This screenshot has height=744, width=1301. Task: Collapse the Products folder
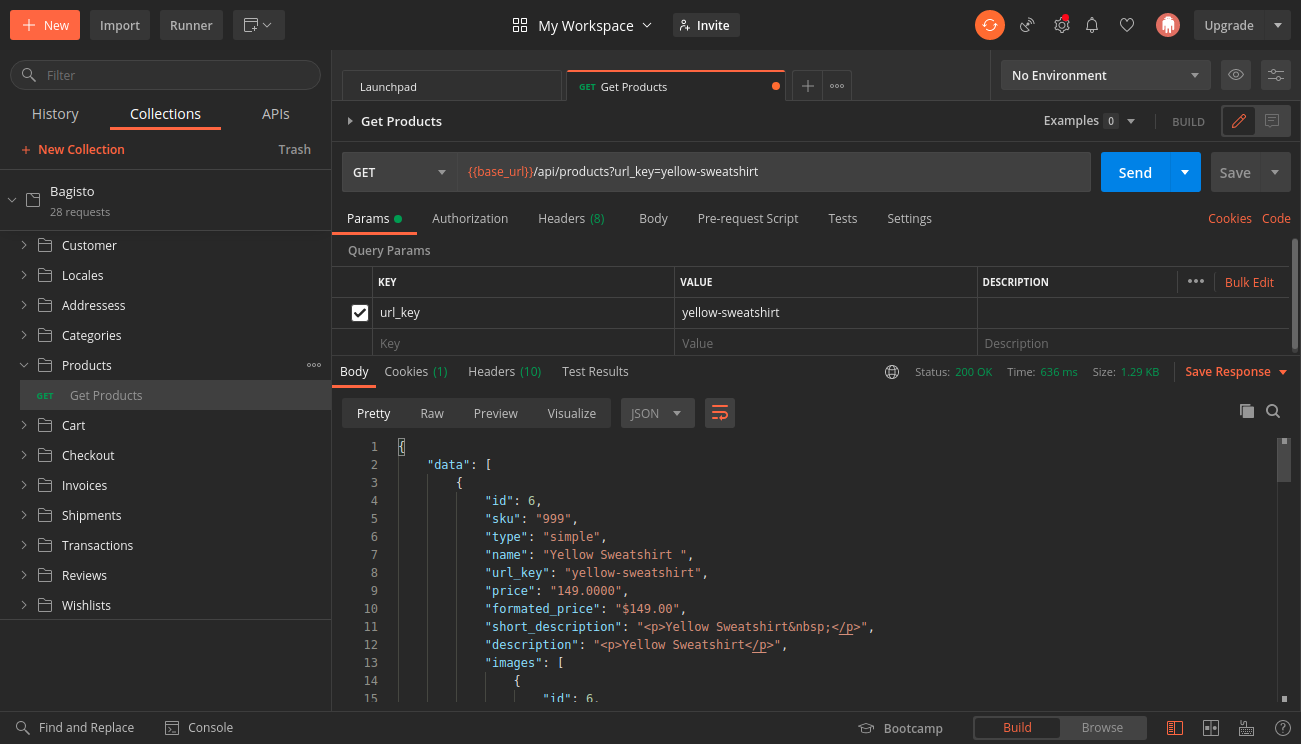pos(25,365)
